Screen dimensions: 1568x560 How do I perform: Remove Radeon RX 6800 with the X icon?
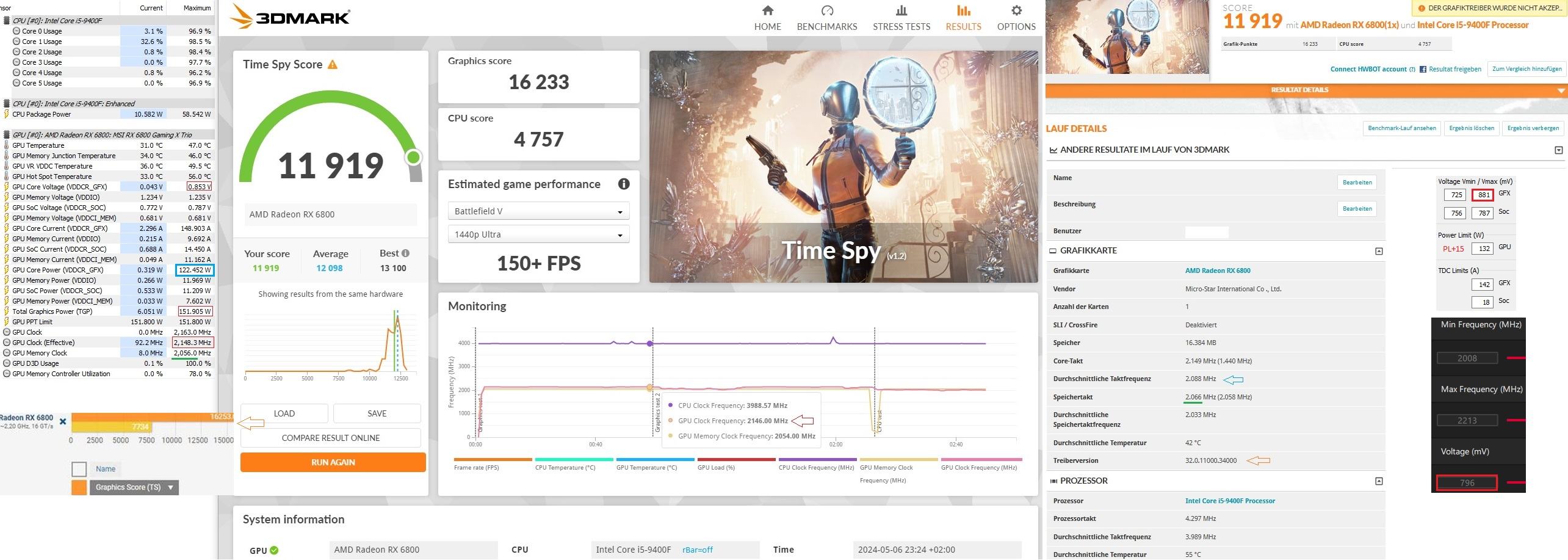point(62,421)
